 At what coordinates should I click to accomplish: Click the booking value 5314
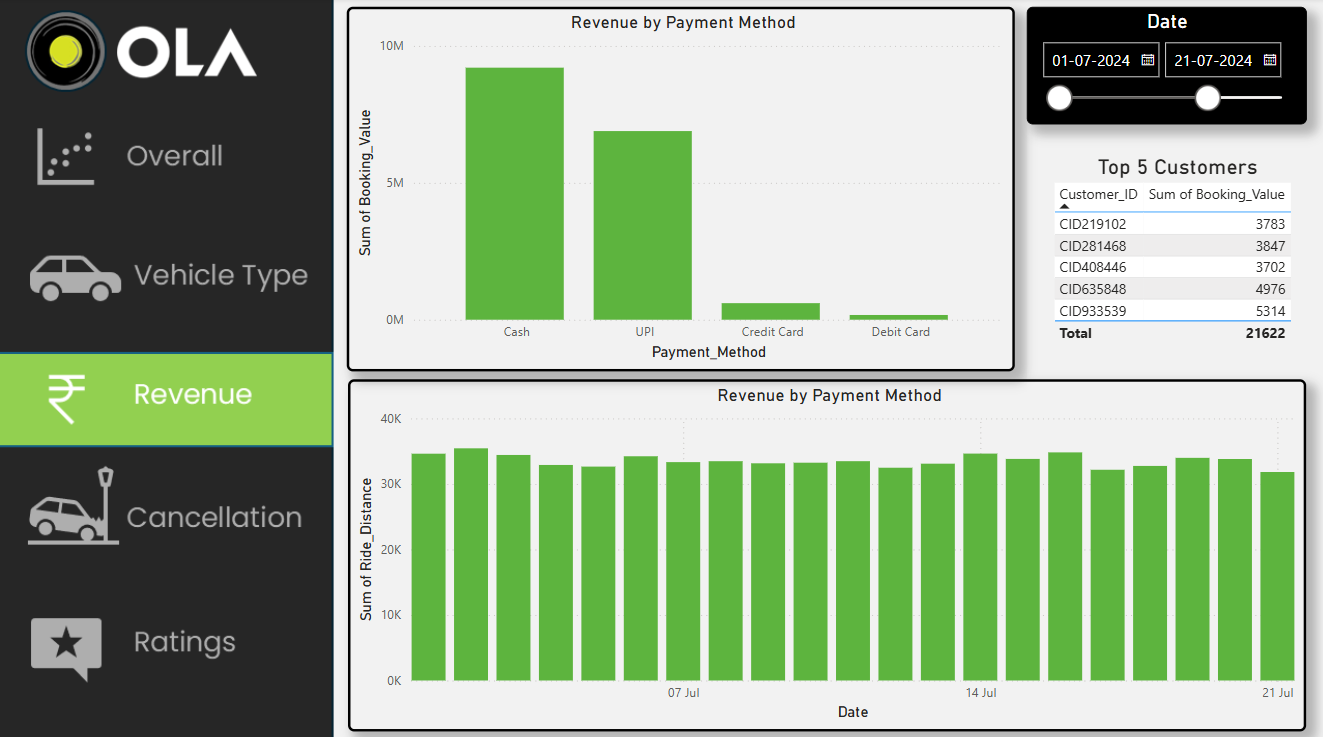(x=1270, y=311)
